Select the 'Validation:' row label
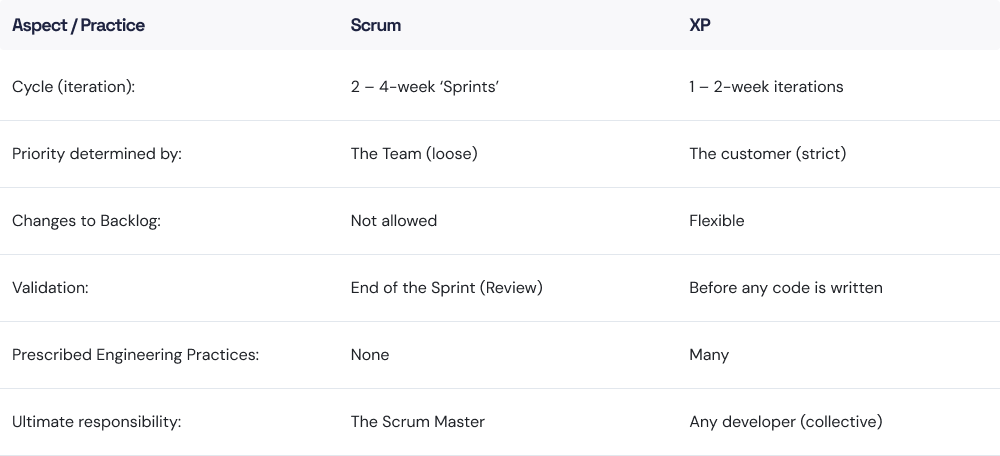This screenshot has width=1000, height=456. (x=50, y=288)
